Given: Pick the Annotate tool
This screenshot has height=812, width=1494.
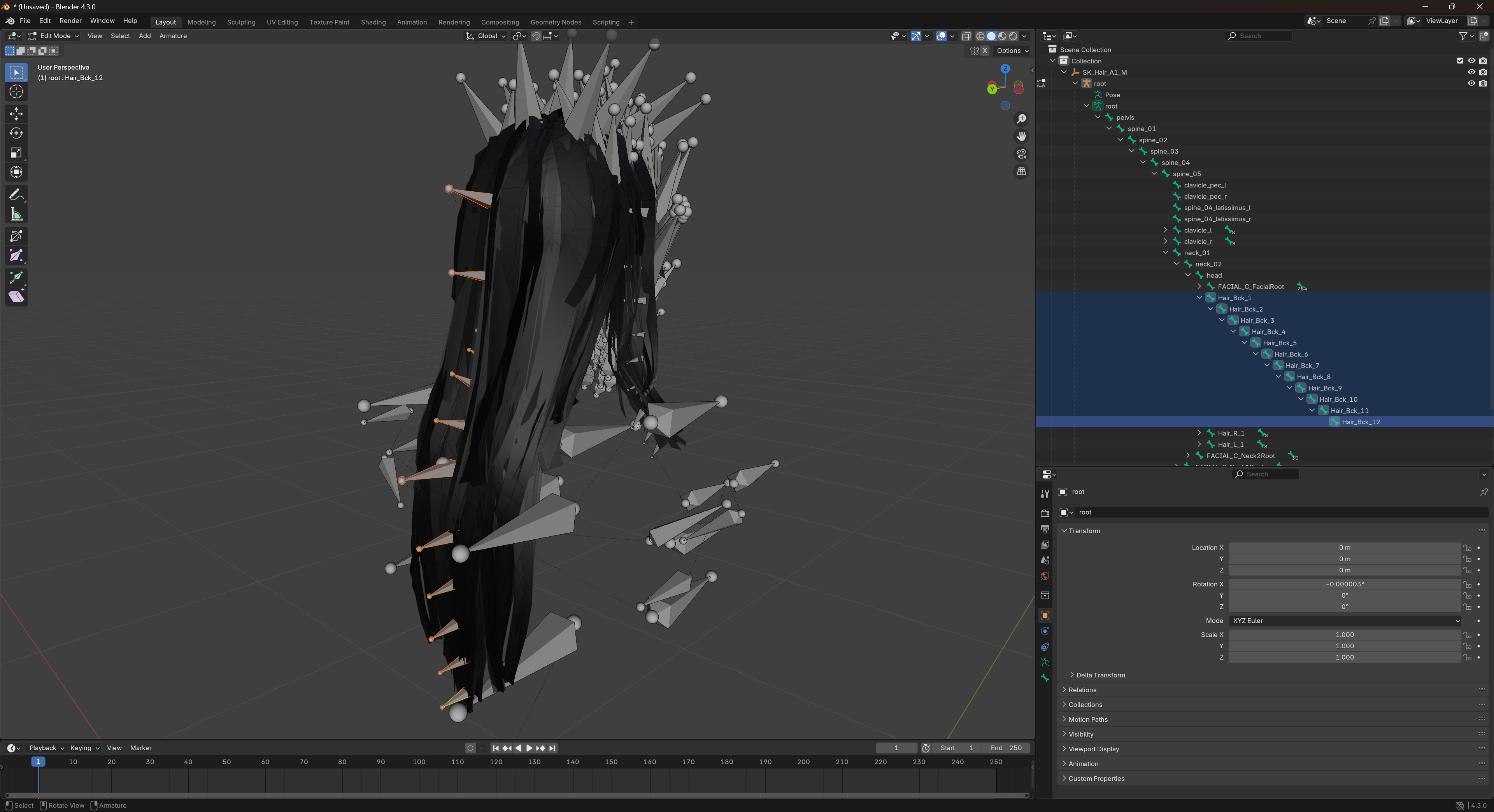Looking at the screenshot, I should coord(16,195).
